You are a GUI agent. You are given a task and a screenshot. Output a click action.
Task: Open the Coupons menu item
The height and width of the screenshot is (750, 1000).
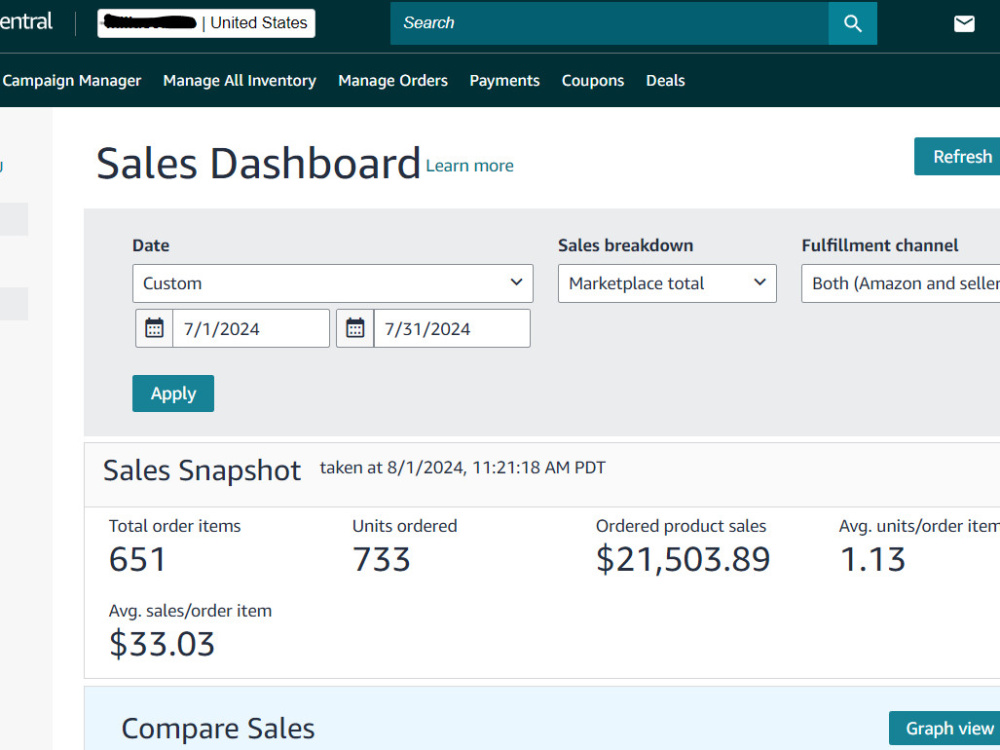point(593,81)
